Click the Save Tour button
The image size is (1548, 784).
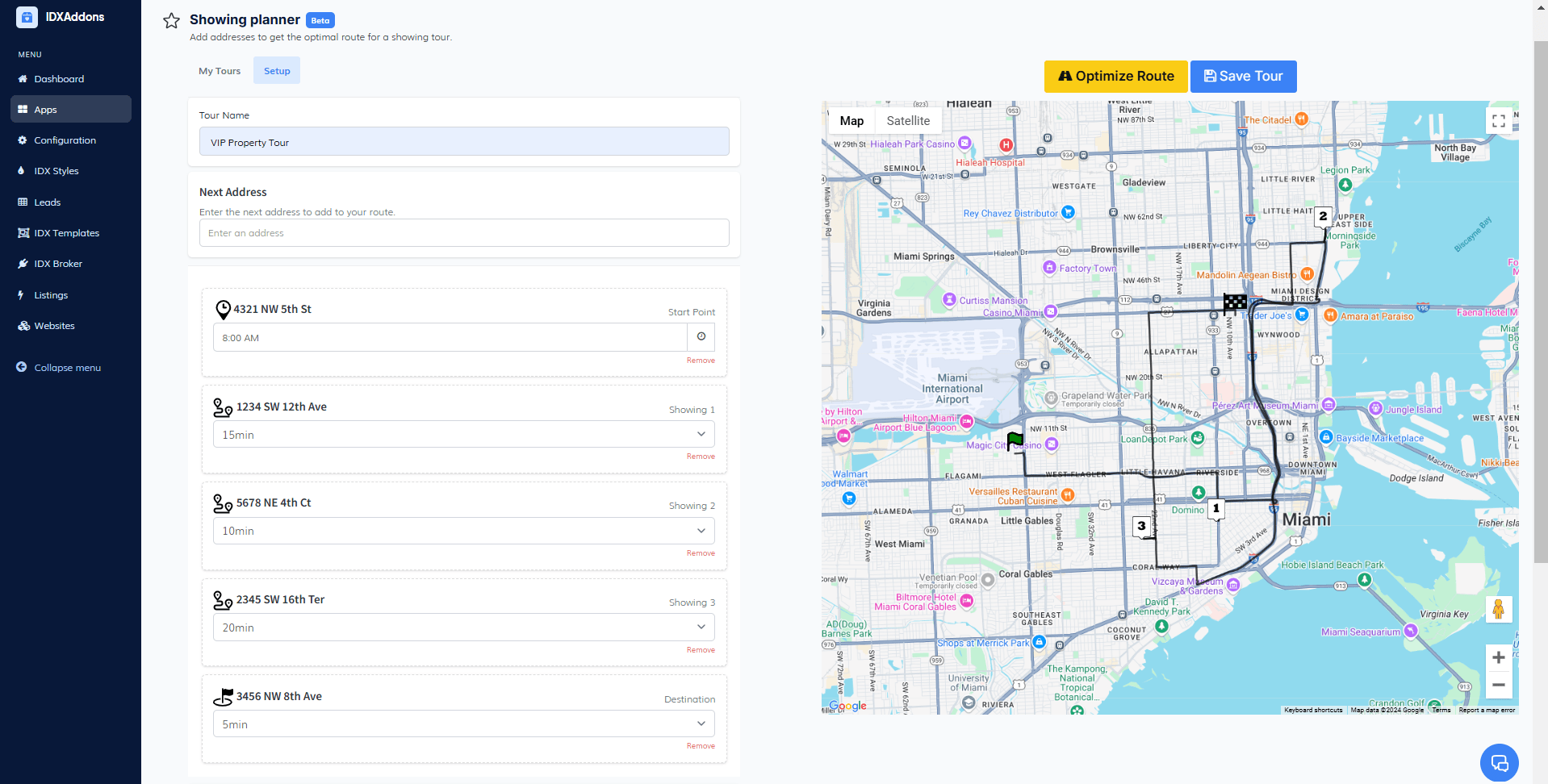point(1243,77)
